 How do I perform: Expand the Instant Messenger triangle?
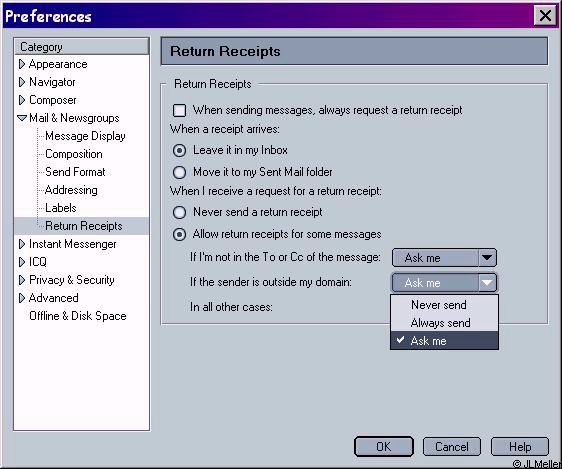tap(22, 244)
